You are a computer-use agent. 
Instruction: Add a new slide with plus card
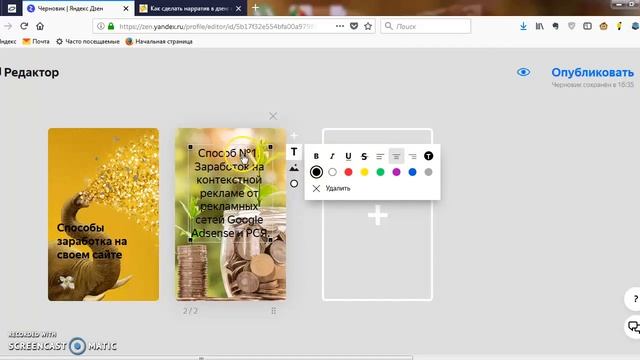pos(378,215)
